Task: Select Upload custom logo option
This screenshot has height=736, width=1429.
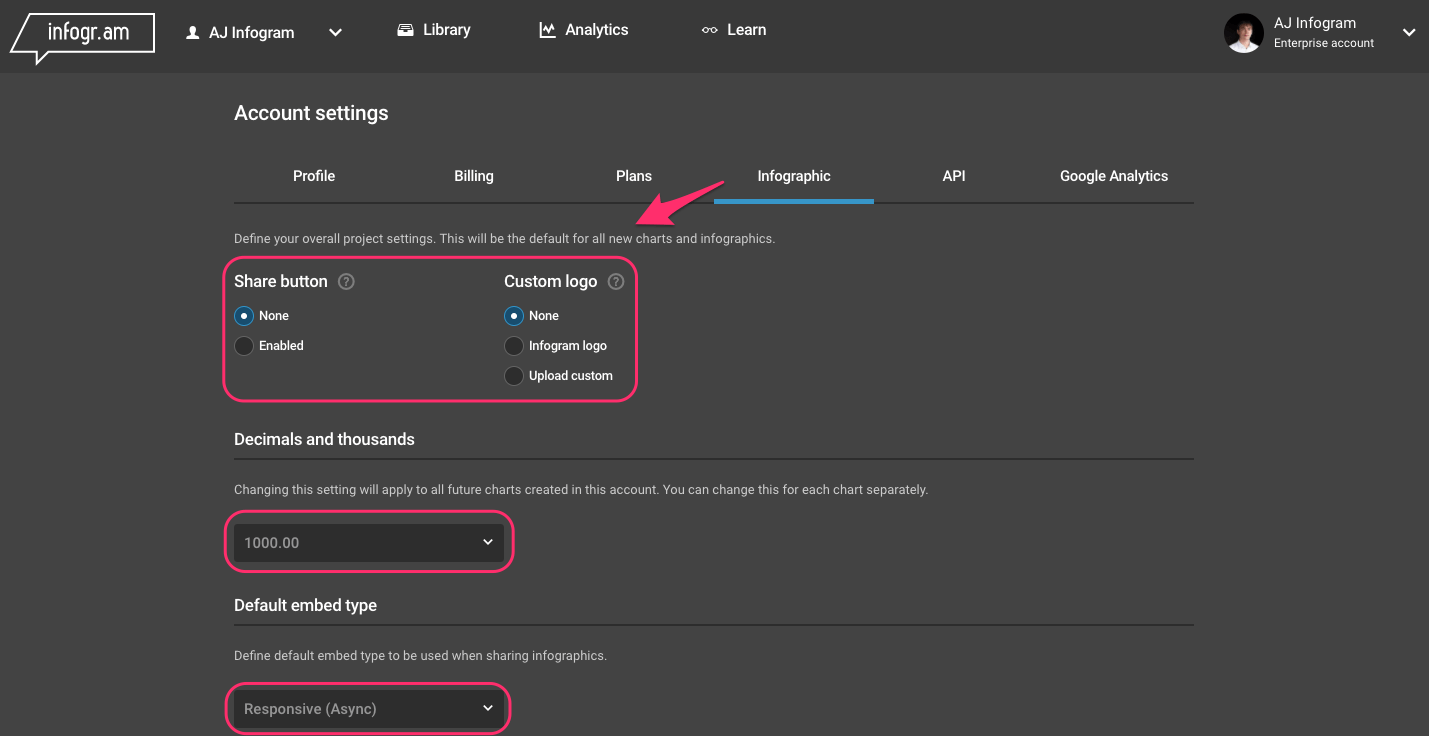Action: 513,375
